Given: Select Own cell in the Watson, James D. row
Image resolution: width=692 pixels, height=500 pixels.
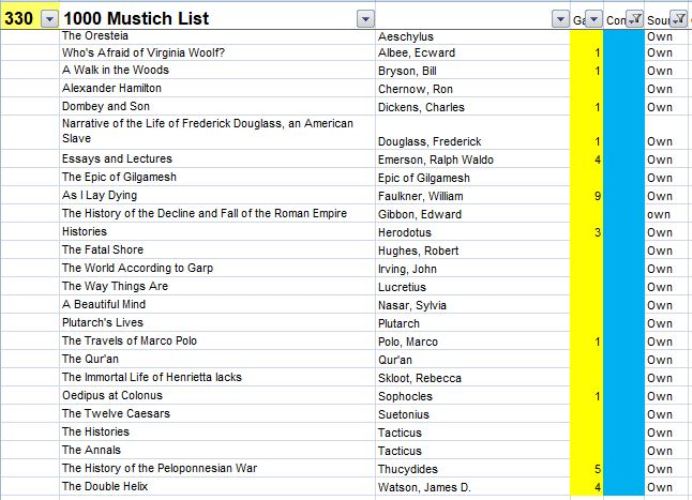Looking at the screenshot, I should (667, 486).
